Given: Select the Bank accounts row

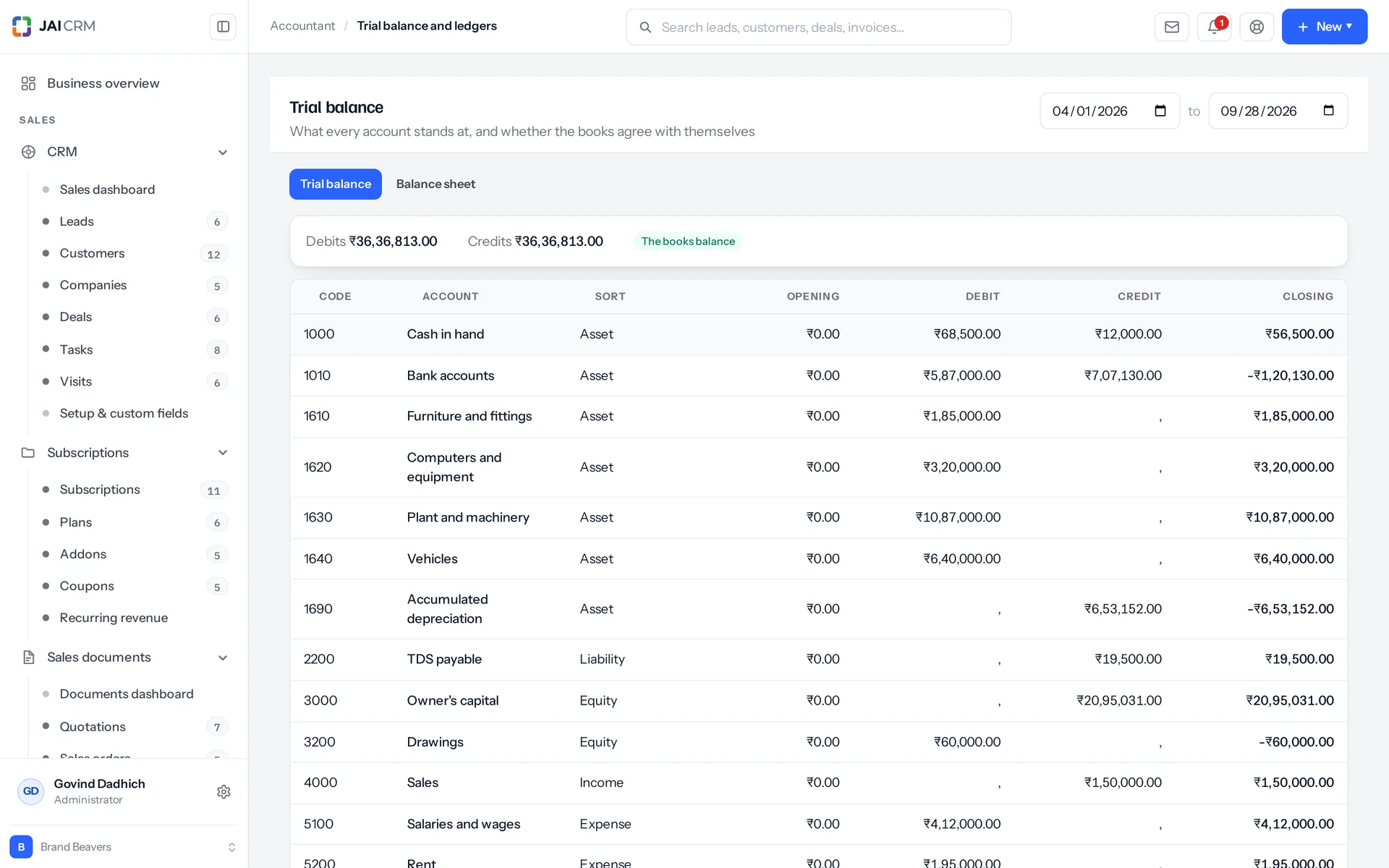Looking at the screenshot, I should pyautogui.click(x=818, y=375).
